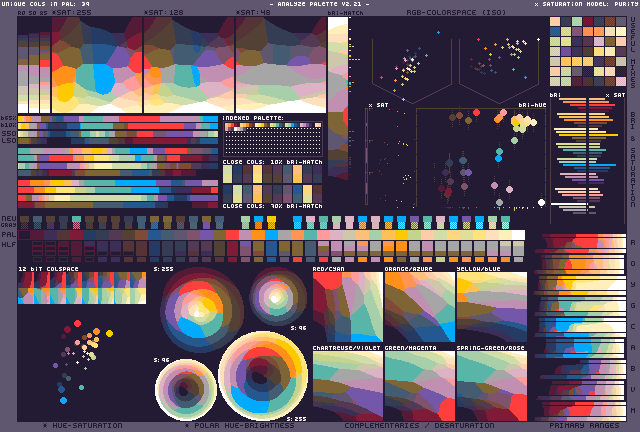Click the "Indexed palette:" label
This screenshot has height=432, width=640.
[x=253, y=118]
